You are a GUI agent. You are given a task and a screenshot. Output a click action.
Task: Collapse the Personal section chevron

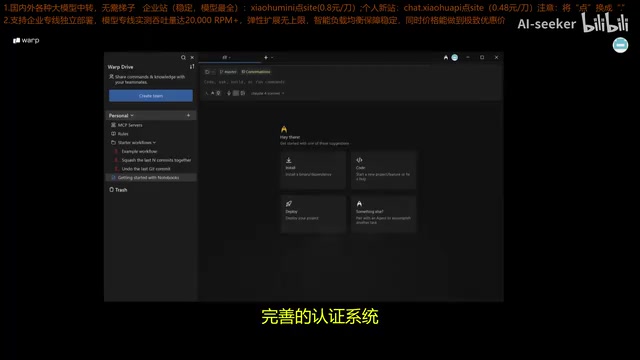[x=132, y=116]
